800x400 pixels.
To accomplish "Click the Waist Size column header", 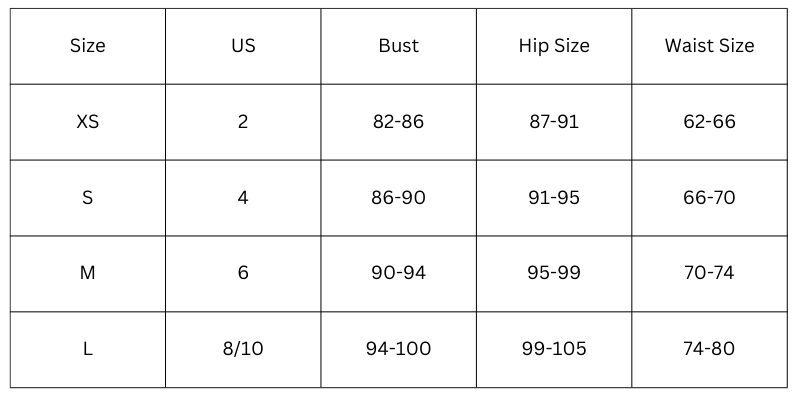I will [x=709, y=46].
